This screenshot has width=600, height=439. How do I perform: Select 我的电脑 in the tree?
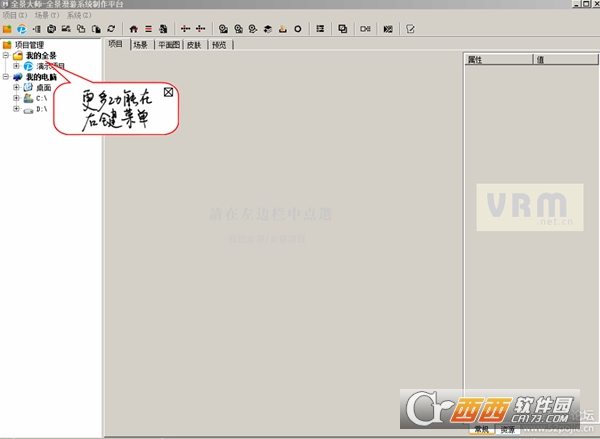41,77
